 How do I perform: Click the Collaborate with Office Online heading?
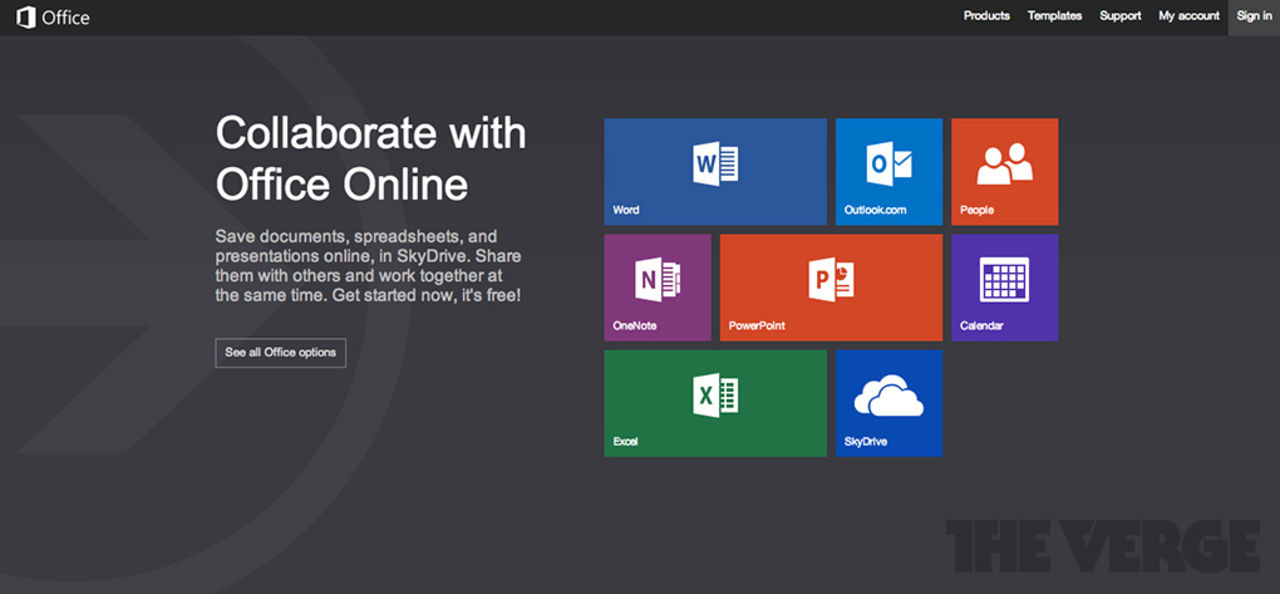click(370, 158)
